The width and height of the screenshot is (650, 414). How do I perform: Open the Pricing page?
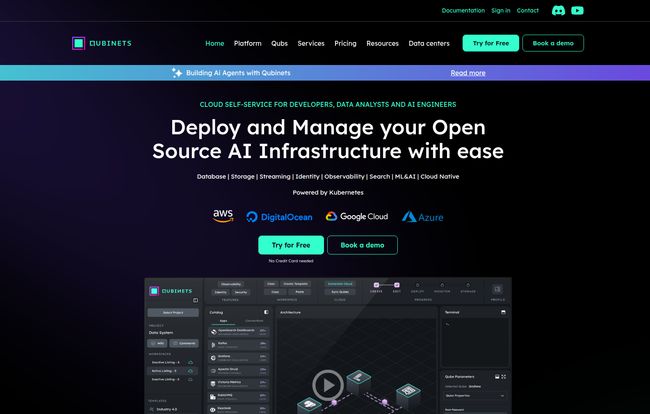(345, 43)
